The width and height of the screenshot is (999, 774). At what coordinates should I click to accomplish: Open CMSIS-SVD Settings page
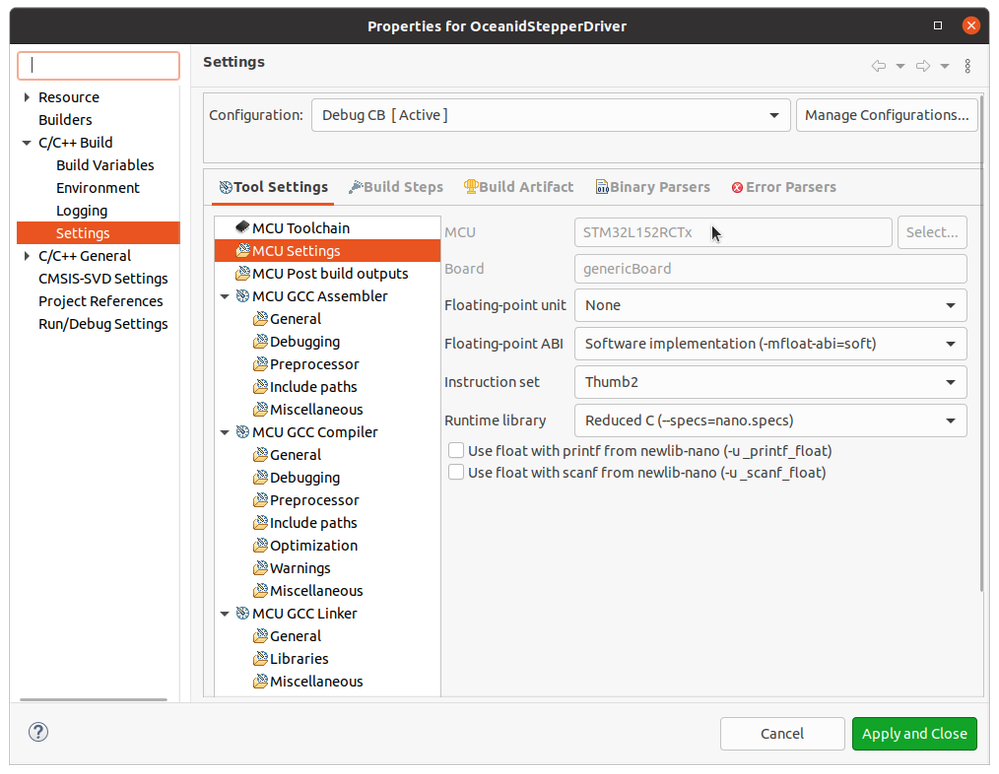coord(103,278)
